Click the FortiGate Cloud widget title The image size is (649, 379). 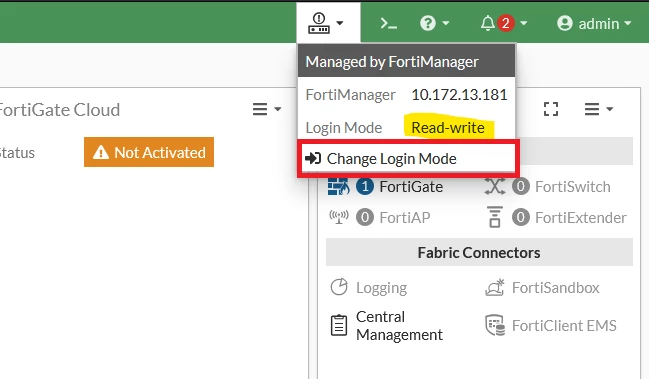coord(59,110)
